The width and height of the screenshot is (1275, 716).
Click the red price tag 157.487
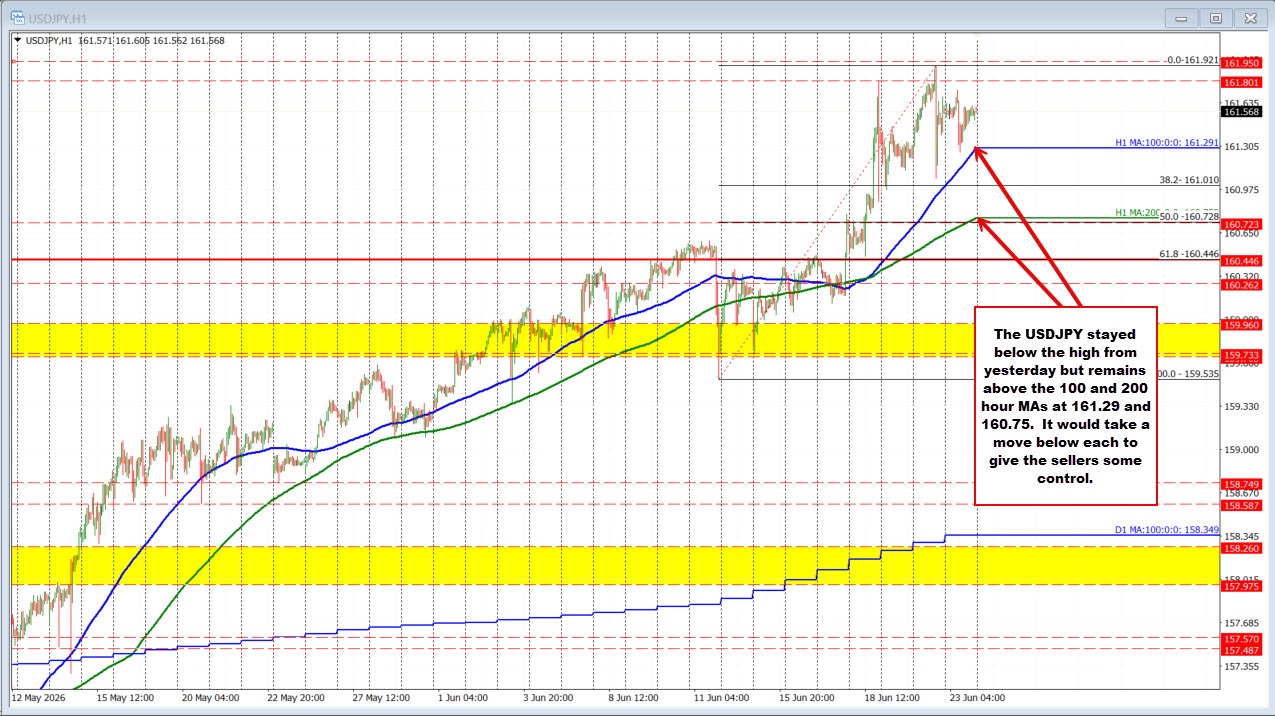pos(1243,649)
